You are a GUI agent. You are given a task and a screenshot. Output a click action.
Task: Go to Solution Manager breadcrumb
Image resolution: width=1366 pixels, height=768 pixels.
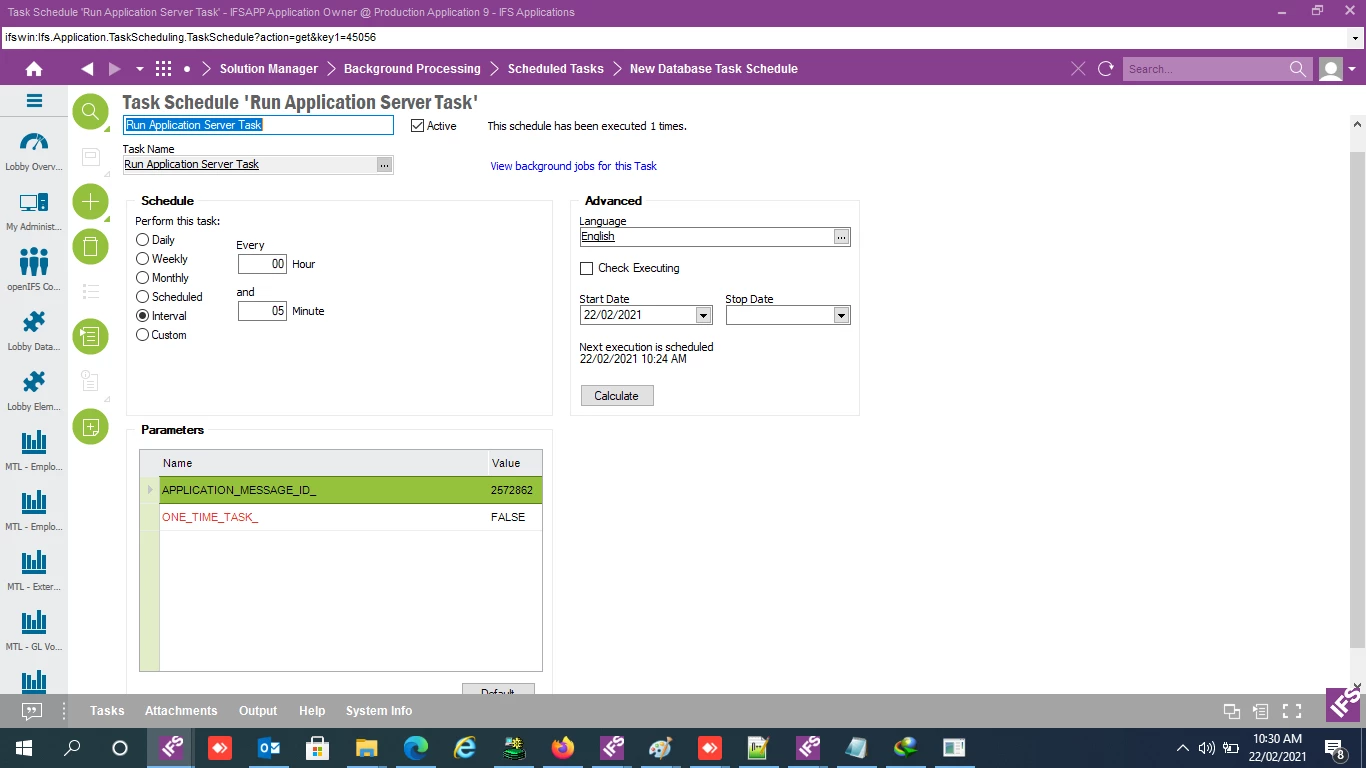[269, 69]
